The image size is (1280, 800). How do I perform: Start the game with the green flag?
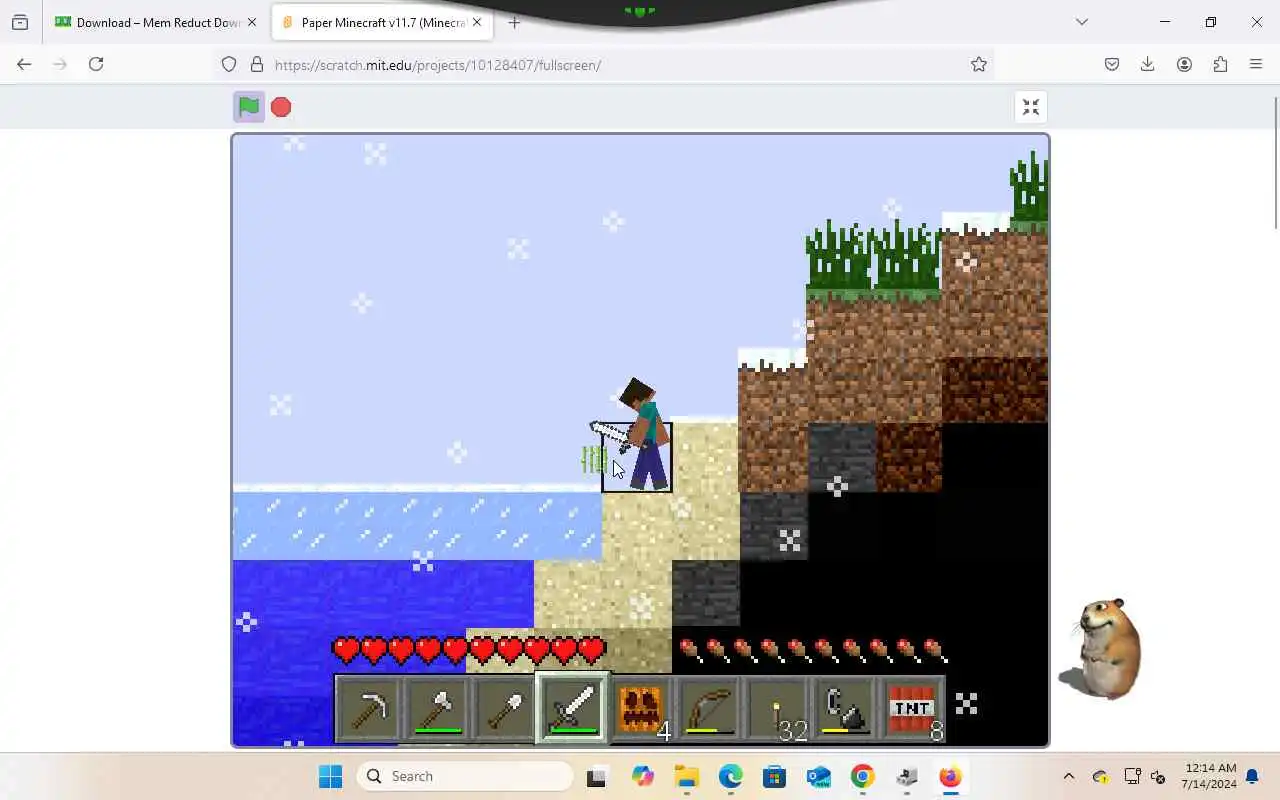(x=249, y=107)
